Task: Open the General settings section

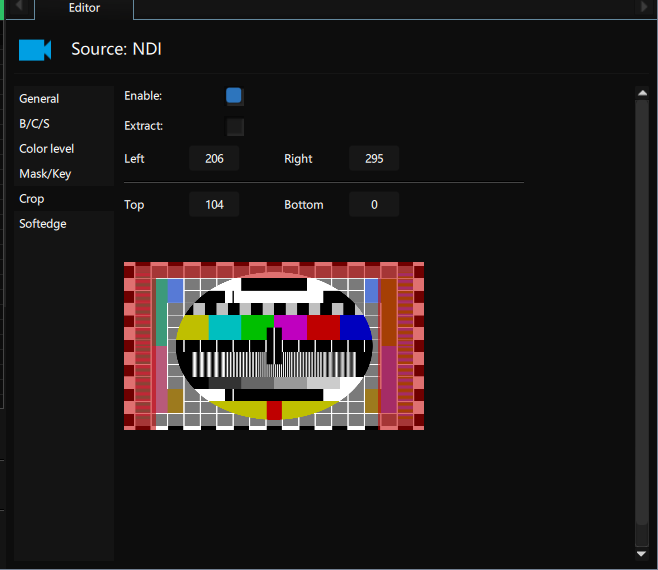Action: (64, 99)
